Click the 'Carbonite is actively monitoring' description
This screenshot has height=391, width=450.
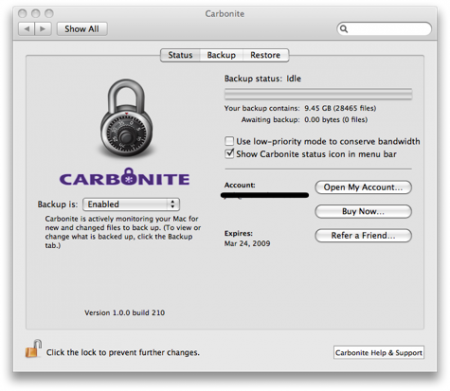click(123, 232)
